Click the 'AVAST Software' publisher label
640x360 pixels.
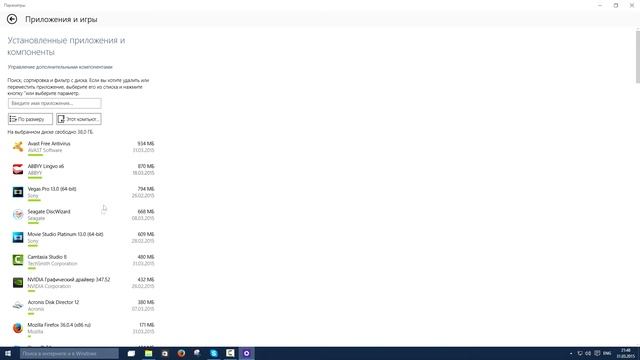click(45, 150)
